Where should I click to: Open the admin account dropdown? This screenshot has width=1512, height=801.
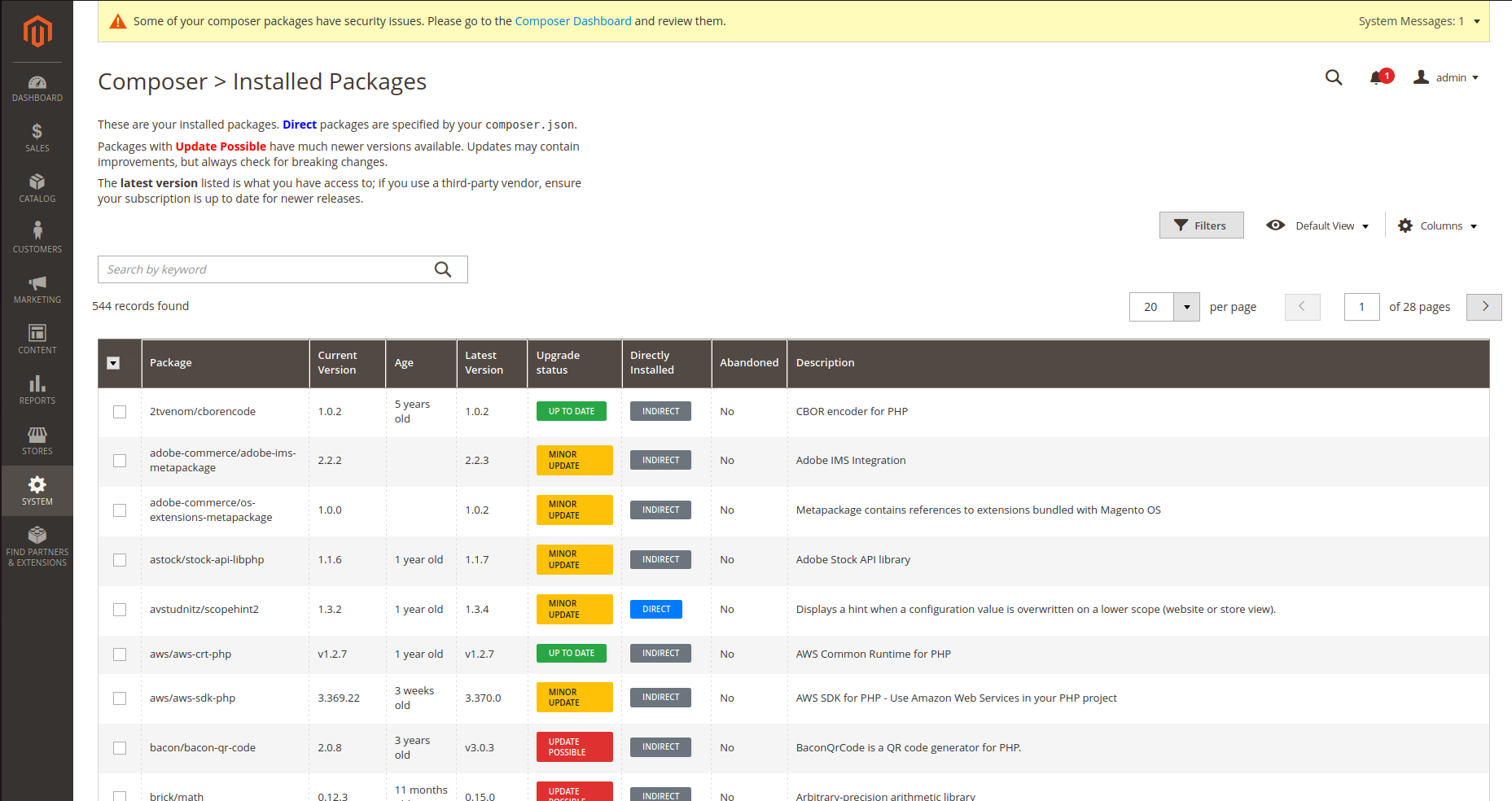pos(1446,77)
